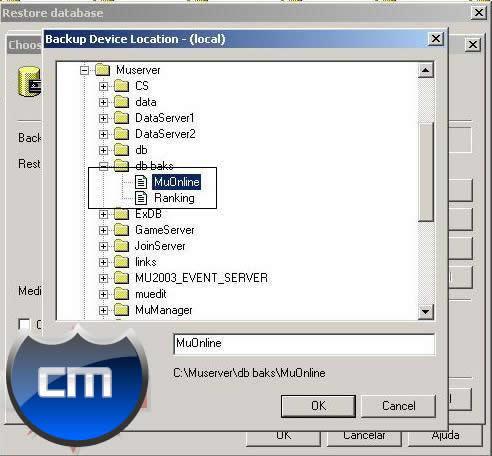The width and height of the screenshot is (492, 456).
Task: Click the tree scrollbar down arrow
Action: tap(425, 312)
